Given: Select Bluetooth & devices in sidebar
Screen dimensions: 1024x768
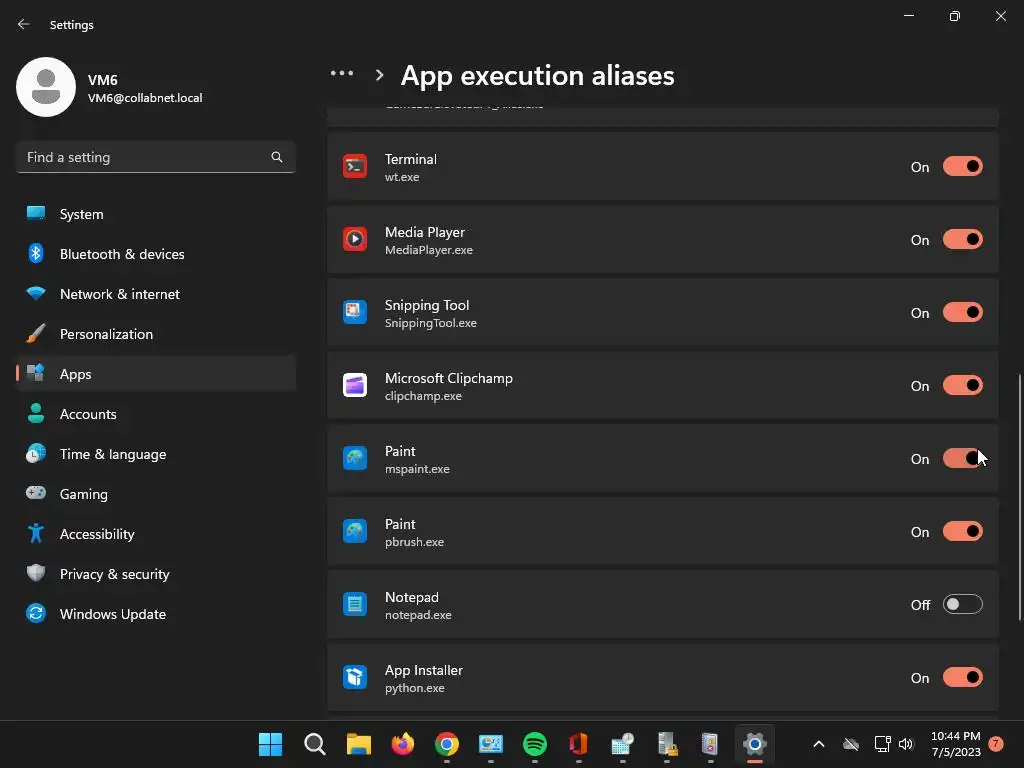Looking at the screenshot, I should 121,254.
